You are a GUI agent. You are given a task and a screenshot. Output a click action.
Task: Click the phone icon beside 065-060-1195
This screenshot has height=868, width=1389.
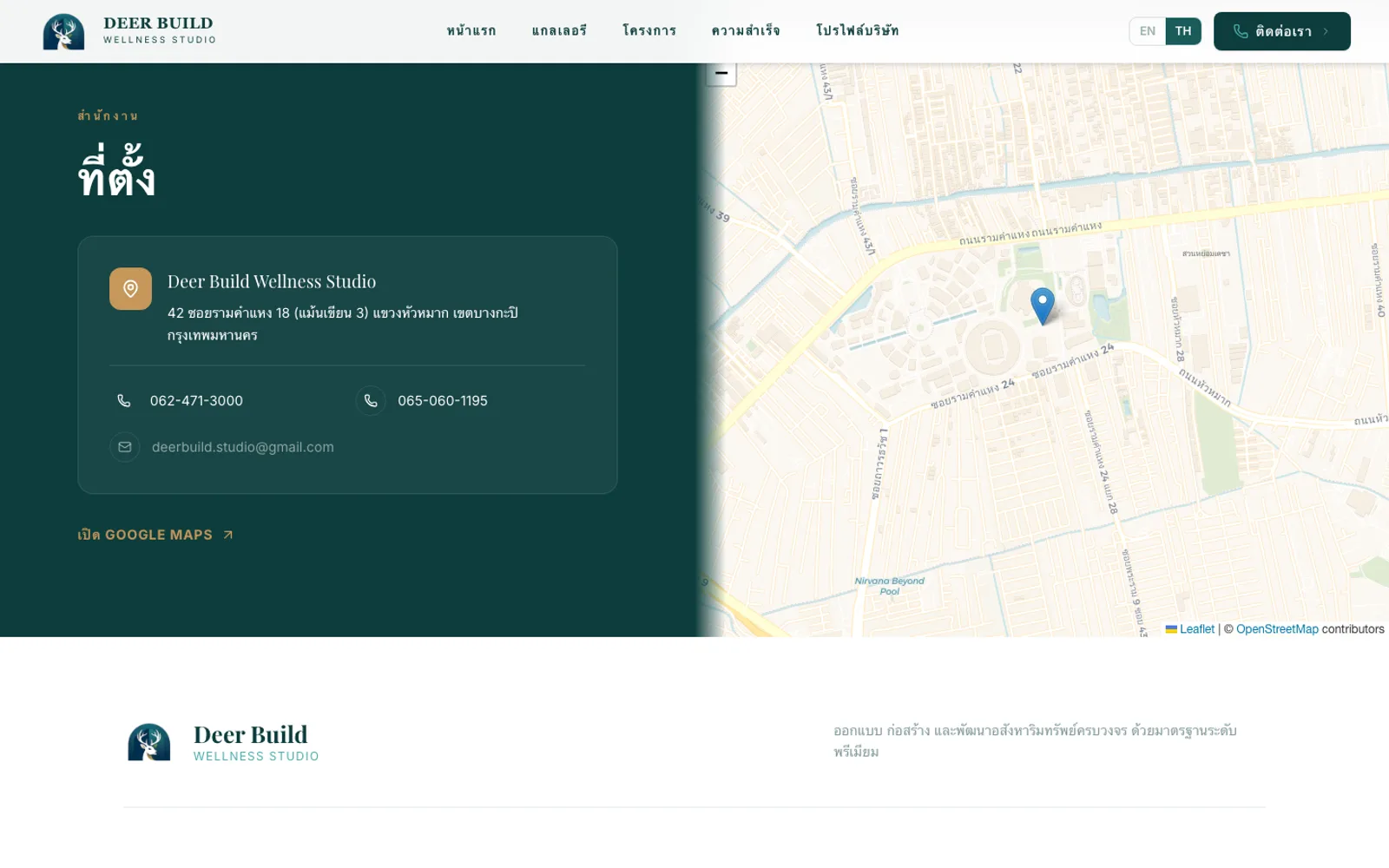371,401
